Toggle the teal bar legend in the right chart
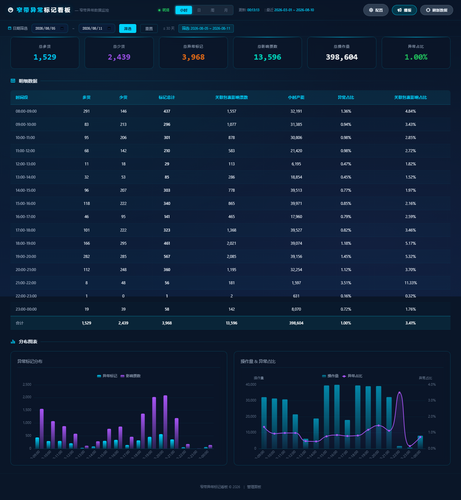Image resolution: width=461 pixels, height=500 pixels. (x=330, y=376)
